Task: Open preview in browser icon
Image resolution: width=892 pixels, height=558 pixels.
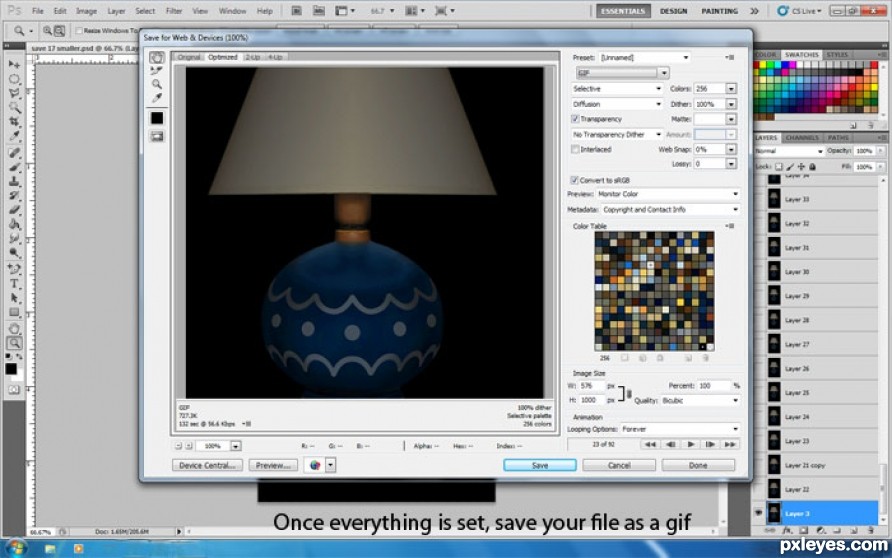Action: [315, 465]
